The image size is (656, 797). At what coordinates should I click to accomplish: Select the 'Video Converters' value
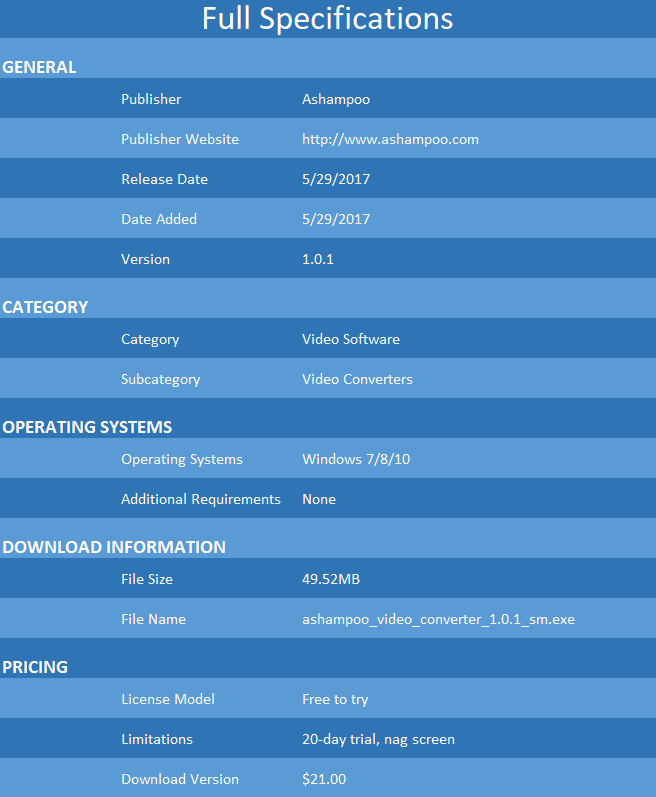pyautogui.click(x=357, y=379)
